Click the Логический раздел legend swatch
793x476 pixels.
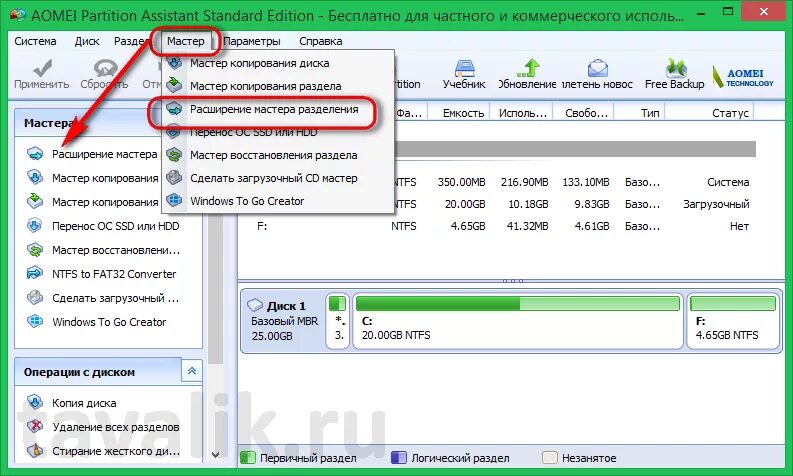click(x=399, y=458)
